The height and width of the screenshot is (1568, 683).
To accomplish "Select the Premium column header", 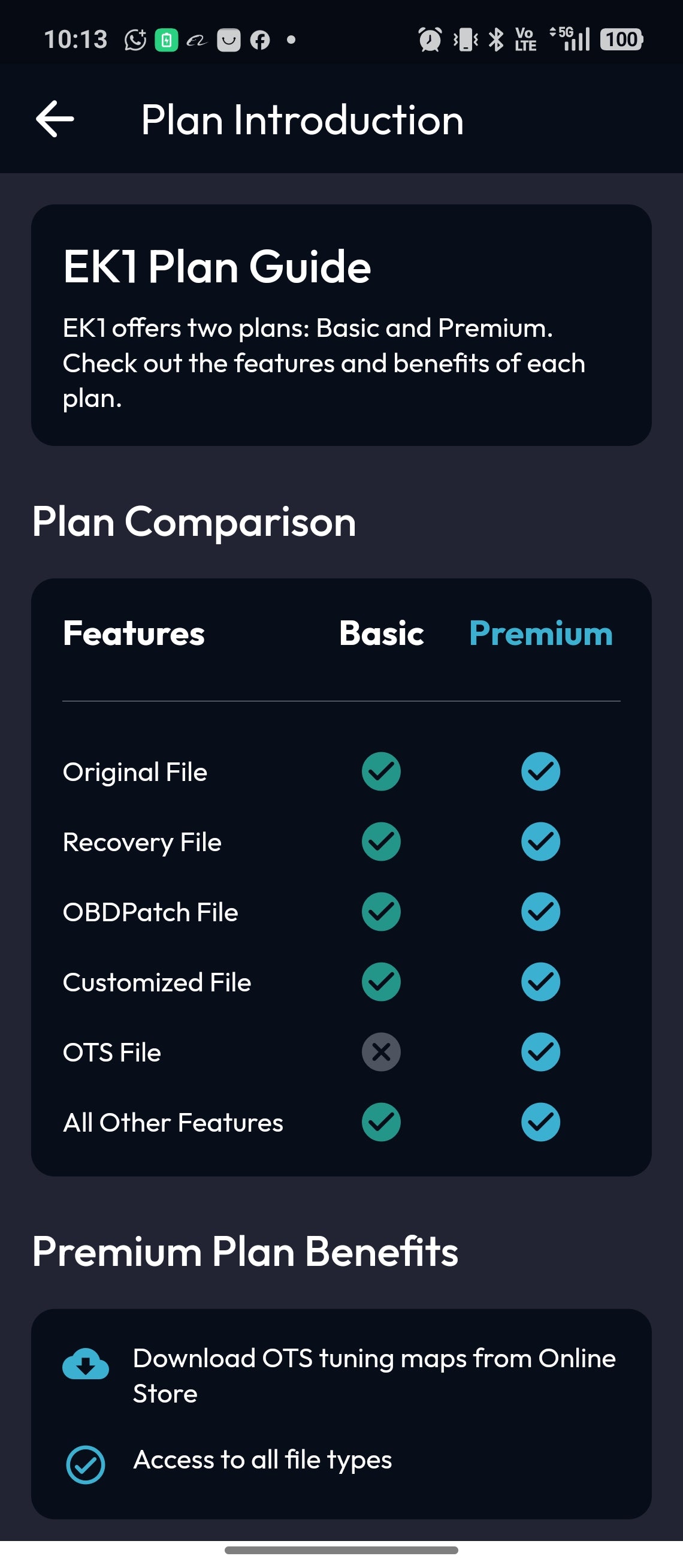I will pos(540,633).
